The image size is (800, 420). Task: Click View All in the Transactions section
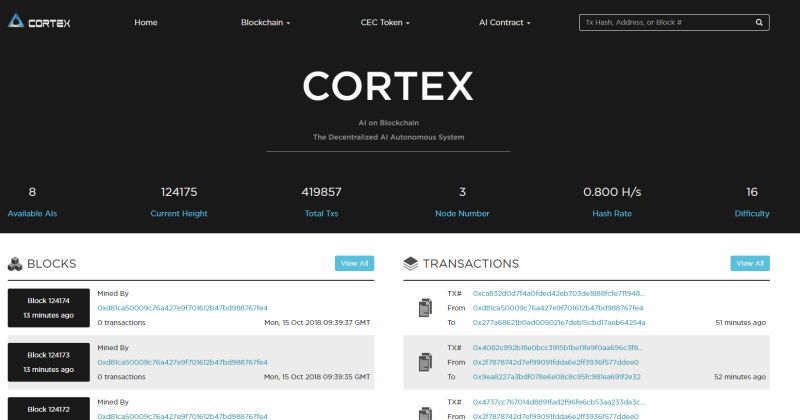pyautogui.click(x=750, y=263)
